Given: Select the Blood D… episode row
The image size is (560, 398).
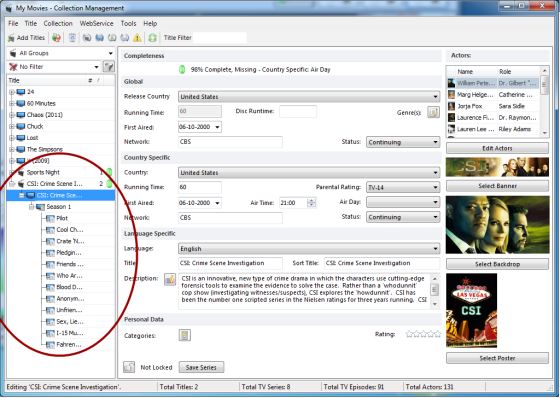Looking at the screenshot, I should [69, 287].
